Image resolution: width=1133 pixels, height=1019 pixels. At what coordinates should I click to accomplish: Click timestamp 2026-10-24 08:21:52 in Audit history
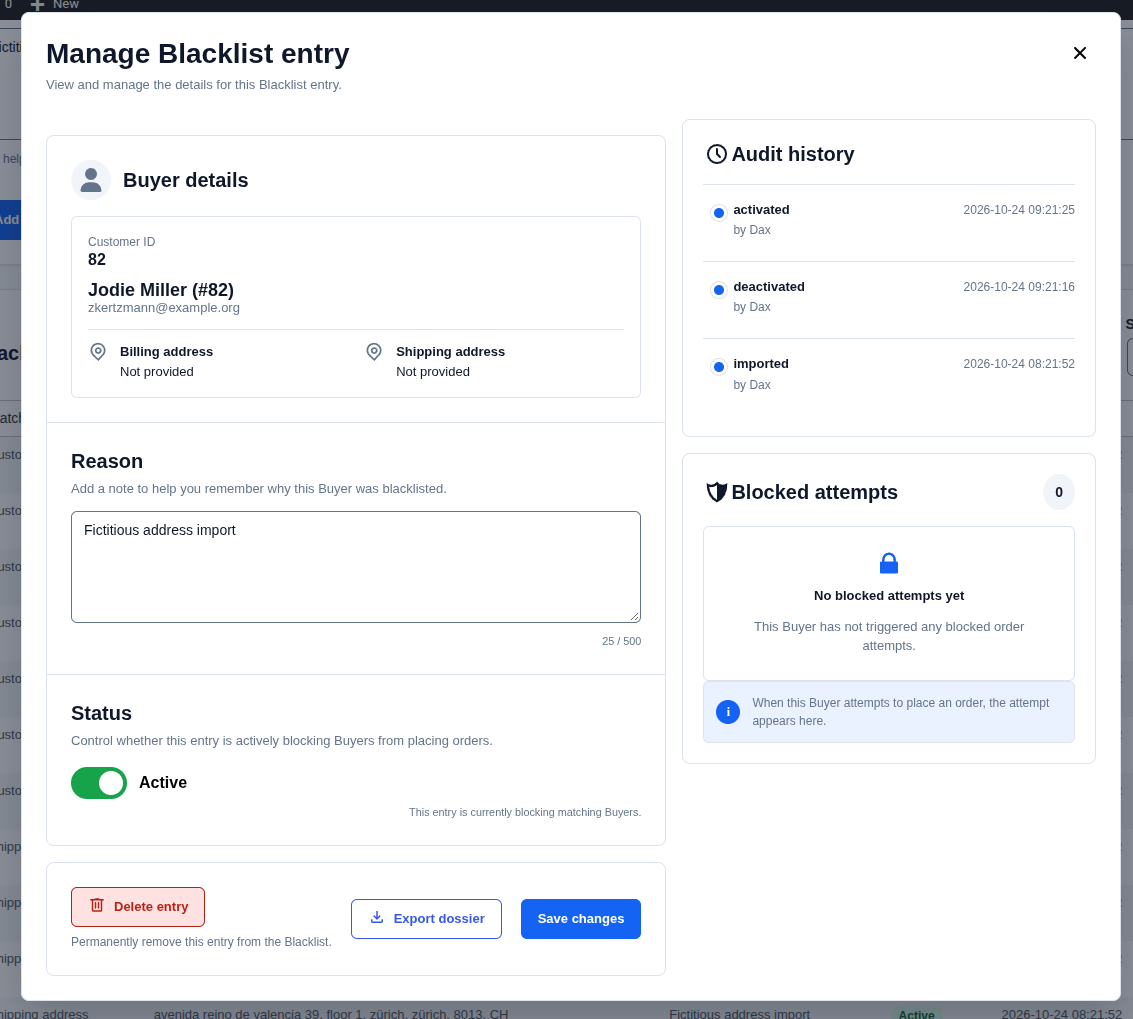click(1019, 364)
